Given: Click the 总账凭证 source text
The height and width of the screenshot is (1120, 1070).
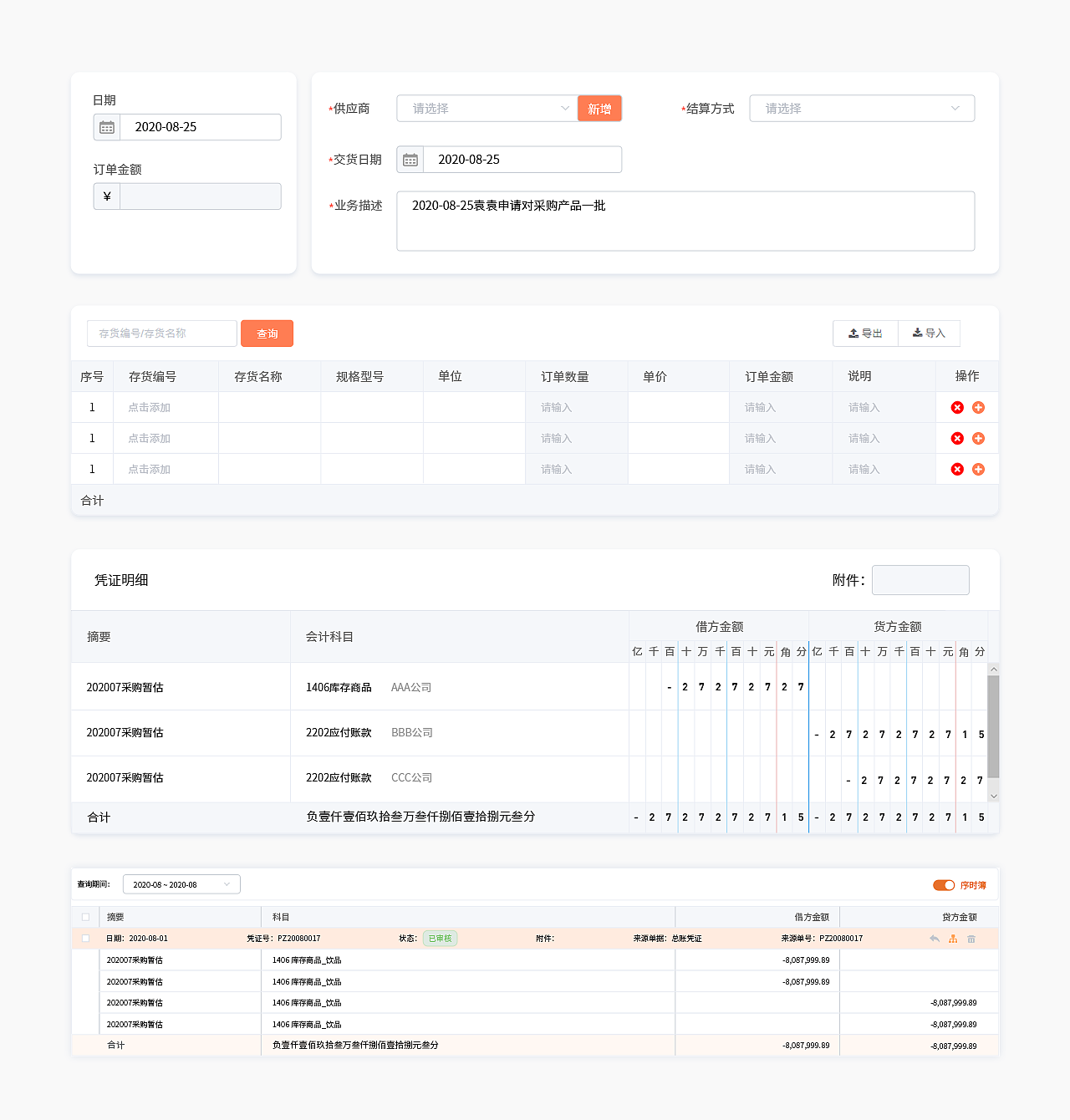Looking at the screenshot, I should (x=687, y=939).
